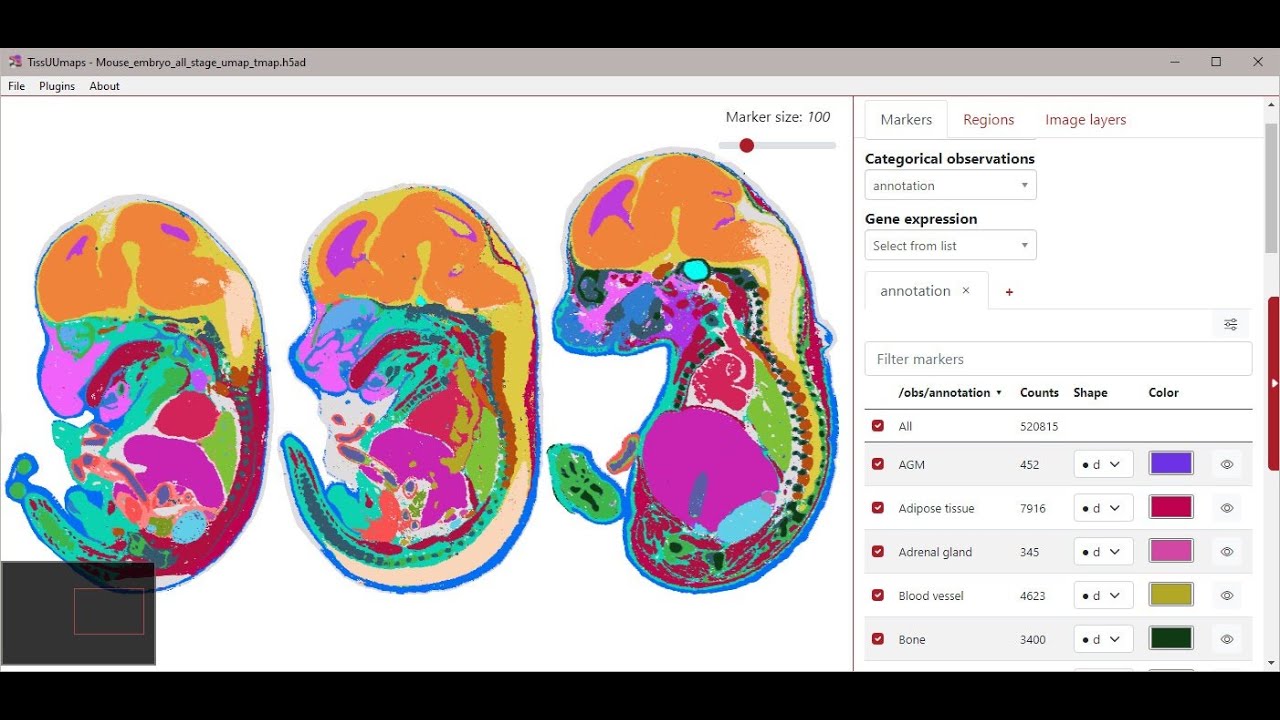Minimize the TissUUmaps window
The width and height of the screenshot is (1280, 720).
[1174, 62]
